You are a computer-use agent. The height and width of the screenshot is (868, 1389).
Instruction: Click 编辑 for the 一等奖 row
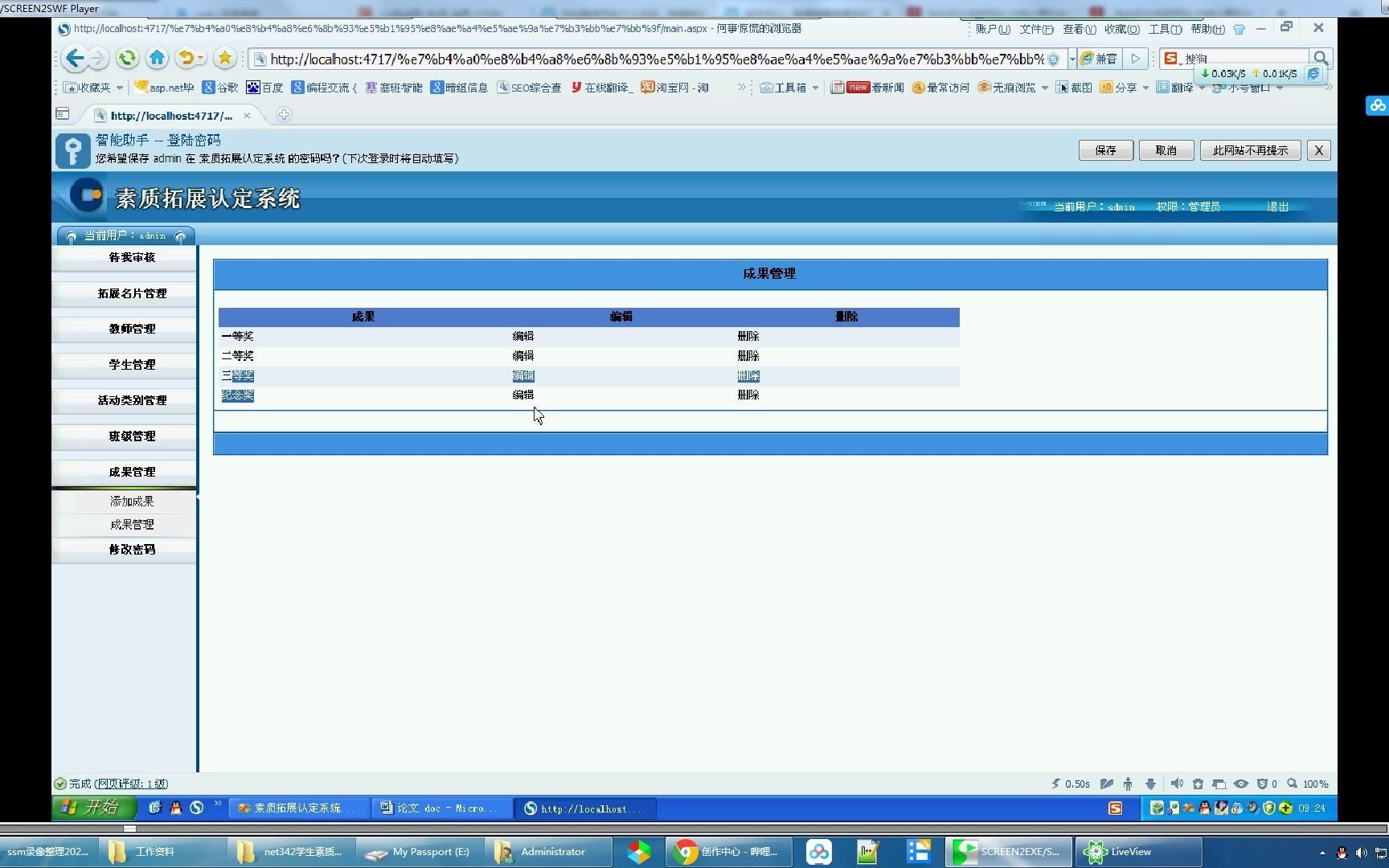pos(523,336)
